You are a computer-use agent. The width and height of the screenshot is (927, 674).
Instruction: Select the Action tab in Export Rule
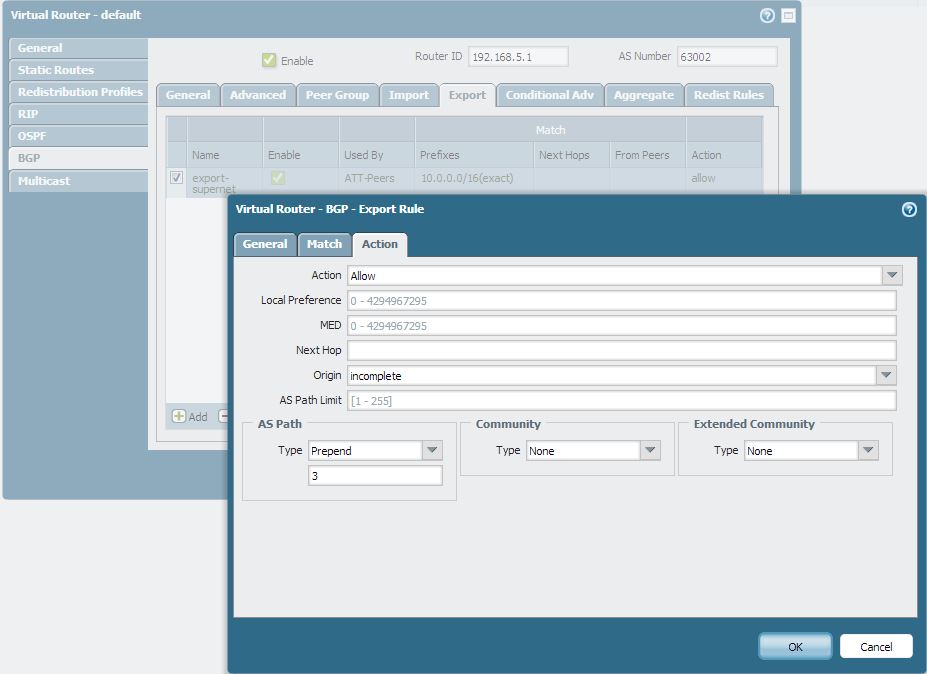point(380,244)
